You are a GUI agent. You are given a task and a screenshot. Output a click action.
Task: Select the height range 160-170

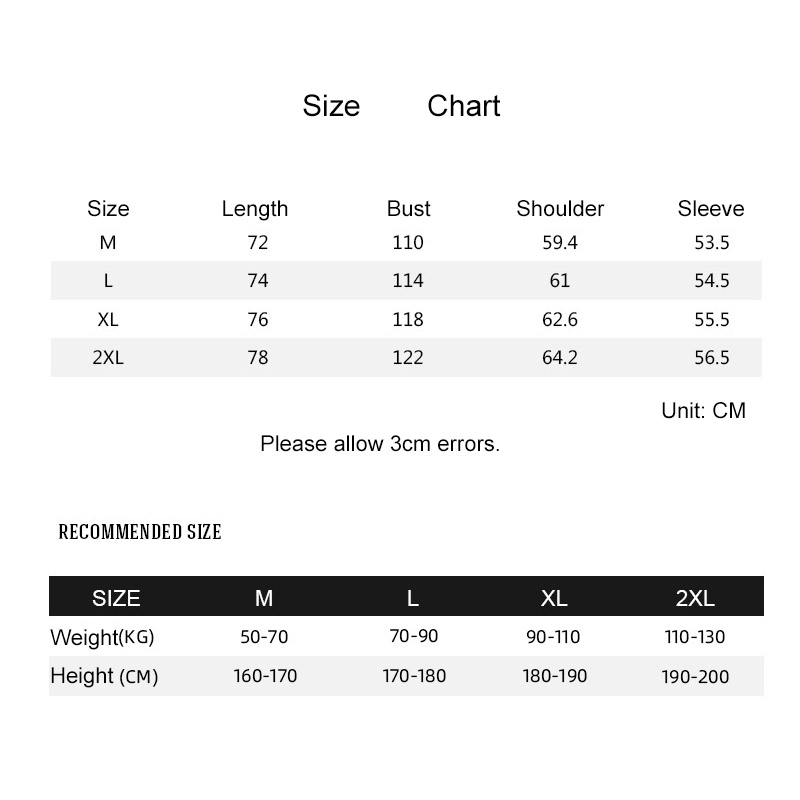[265, 677]
